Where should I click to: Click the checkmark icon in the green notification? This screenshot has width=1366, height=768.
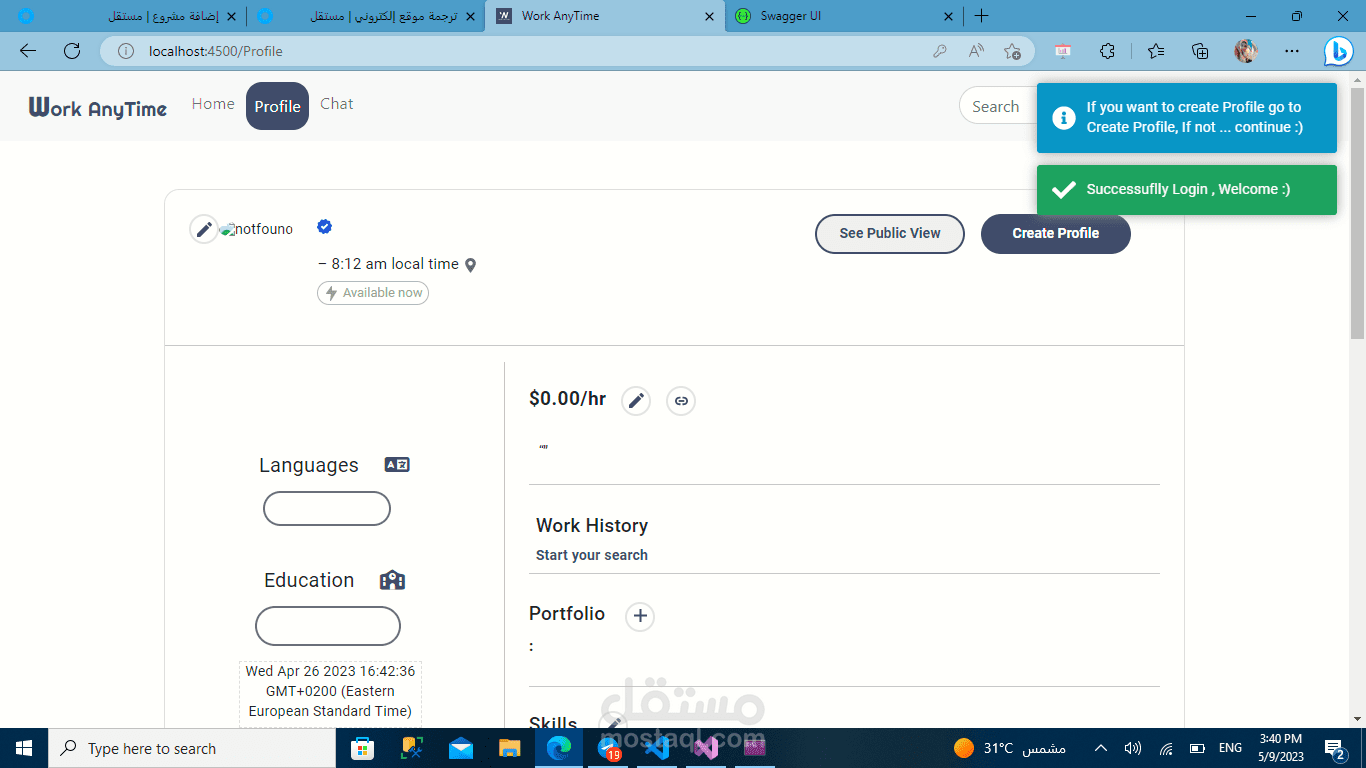point(1063,189)
